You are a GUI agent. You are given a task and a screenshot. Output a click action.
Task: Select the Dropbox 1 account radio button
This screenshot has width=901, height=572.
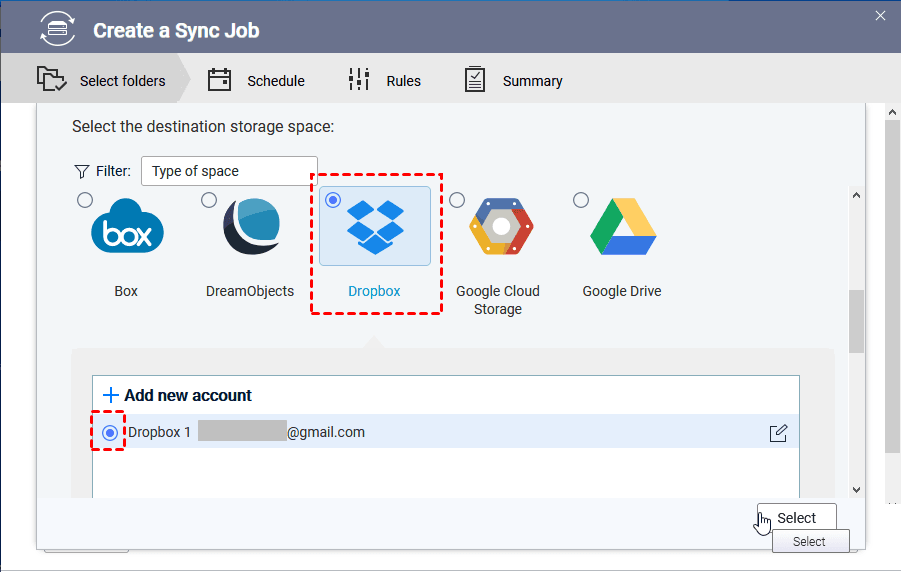110,433
